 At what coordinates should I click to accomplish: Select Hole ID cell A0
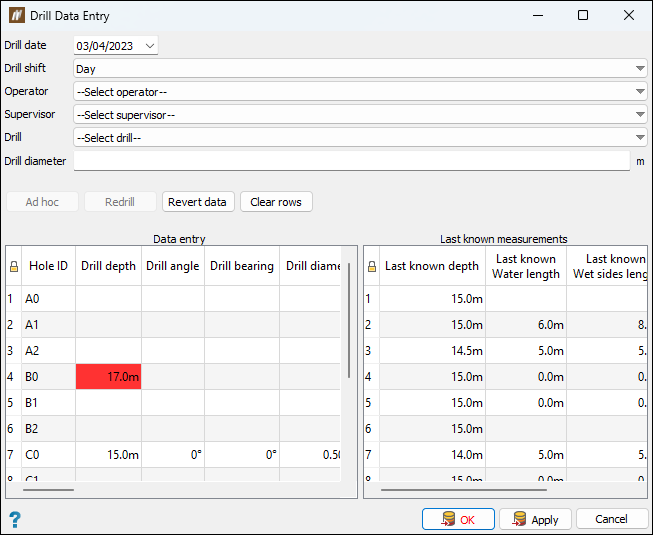[48, 299]
